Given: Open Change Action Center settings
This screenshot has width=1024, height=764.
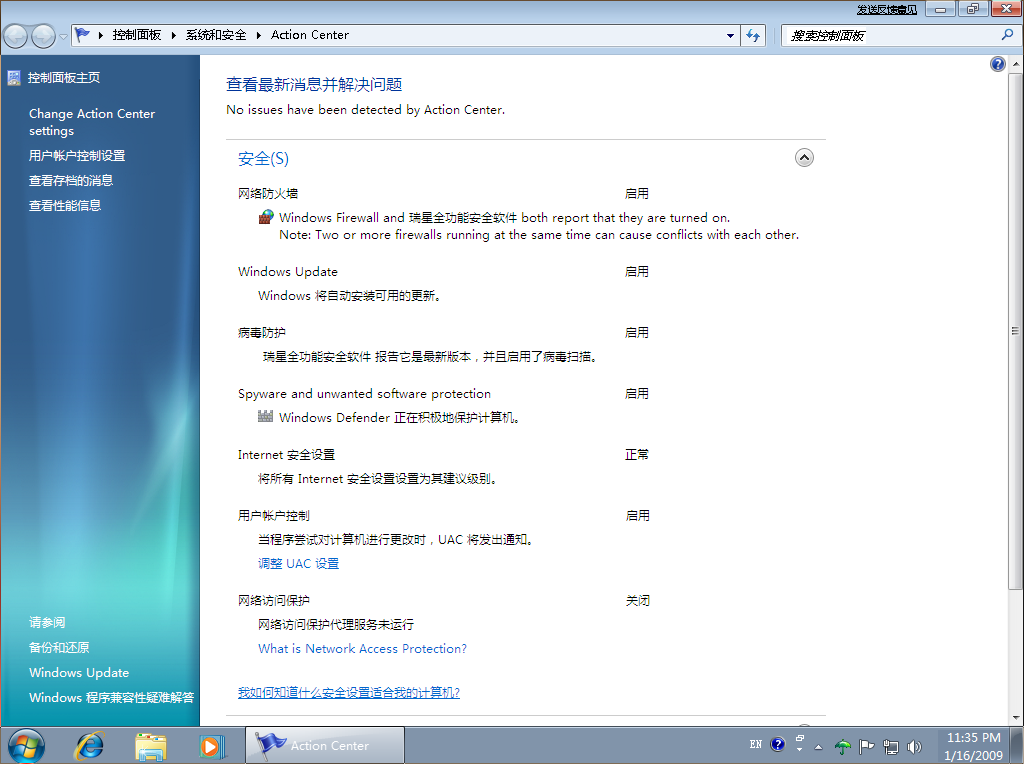Looking at the screenshot, I should coord(92,122).
